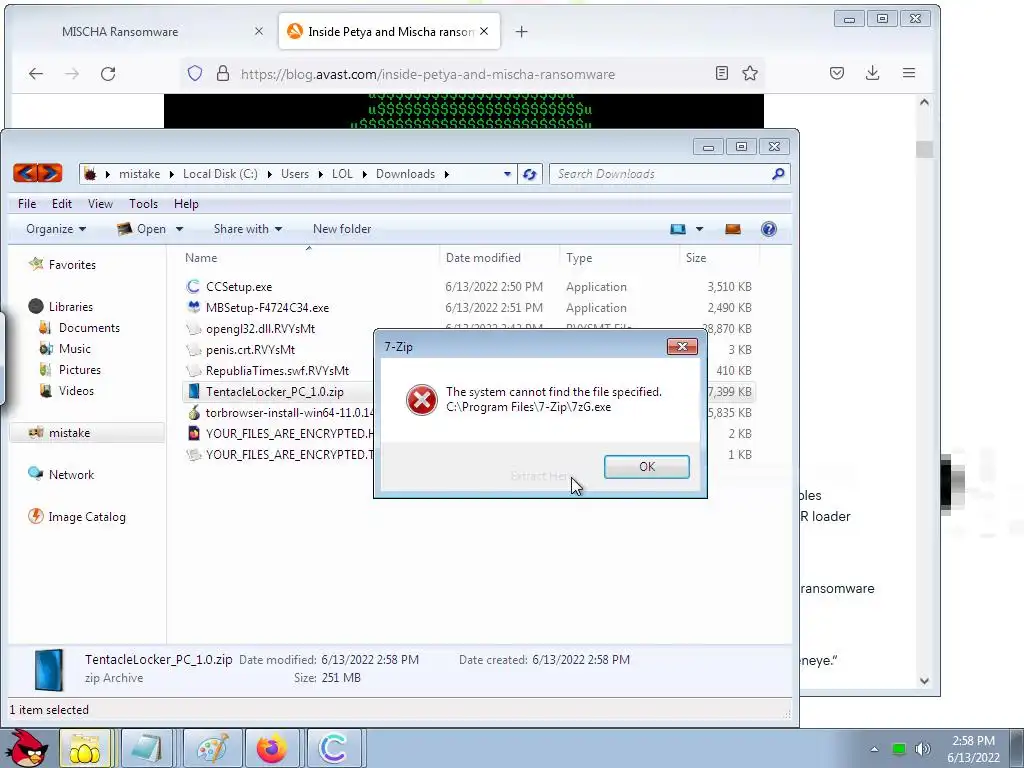Click Explorer back arrow button

click(x=25, y=173)
